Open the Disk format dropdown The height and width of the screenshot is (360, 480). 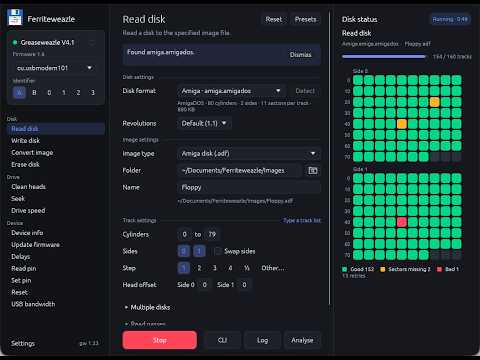pyautogui.click(x=231, y=91)
